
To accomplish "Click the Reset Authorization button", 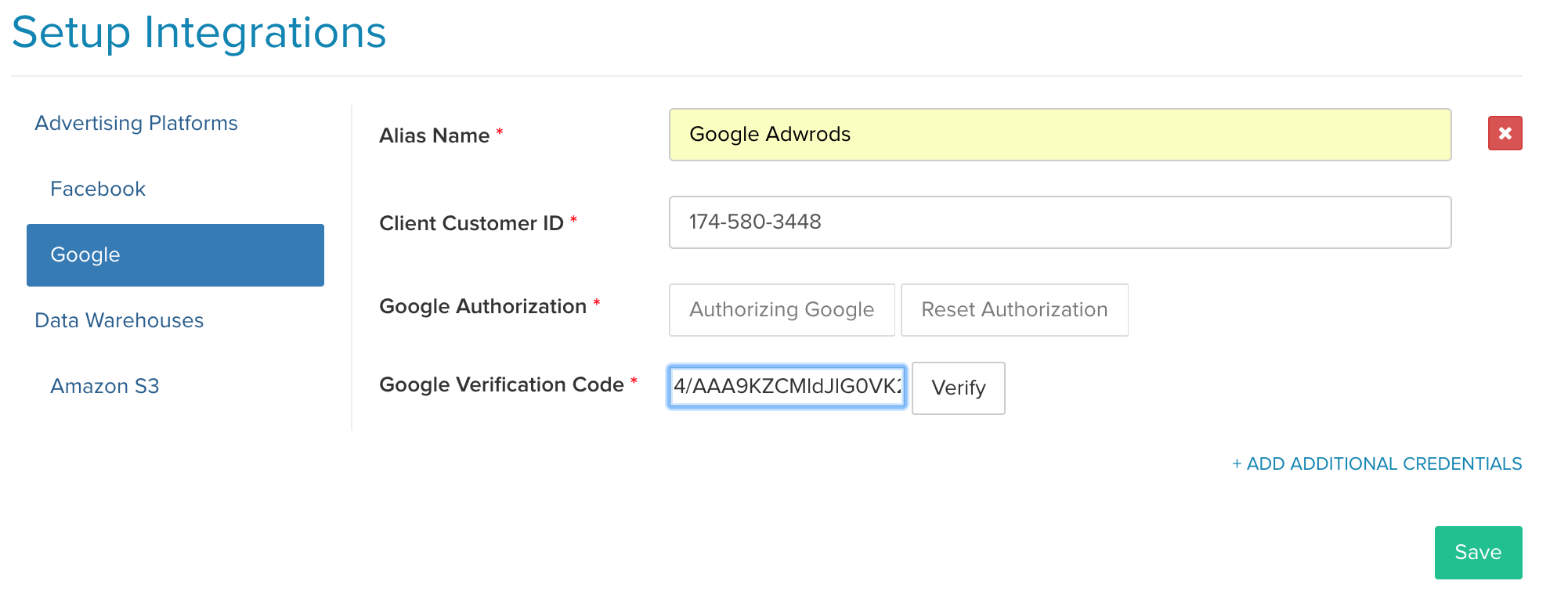I will (x=1014, y=310).
